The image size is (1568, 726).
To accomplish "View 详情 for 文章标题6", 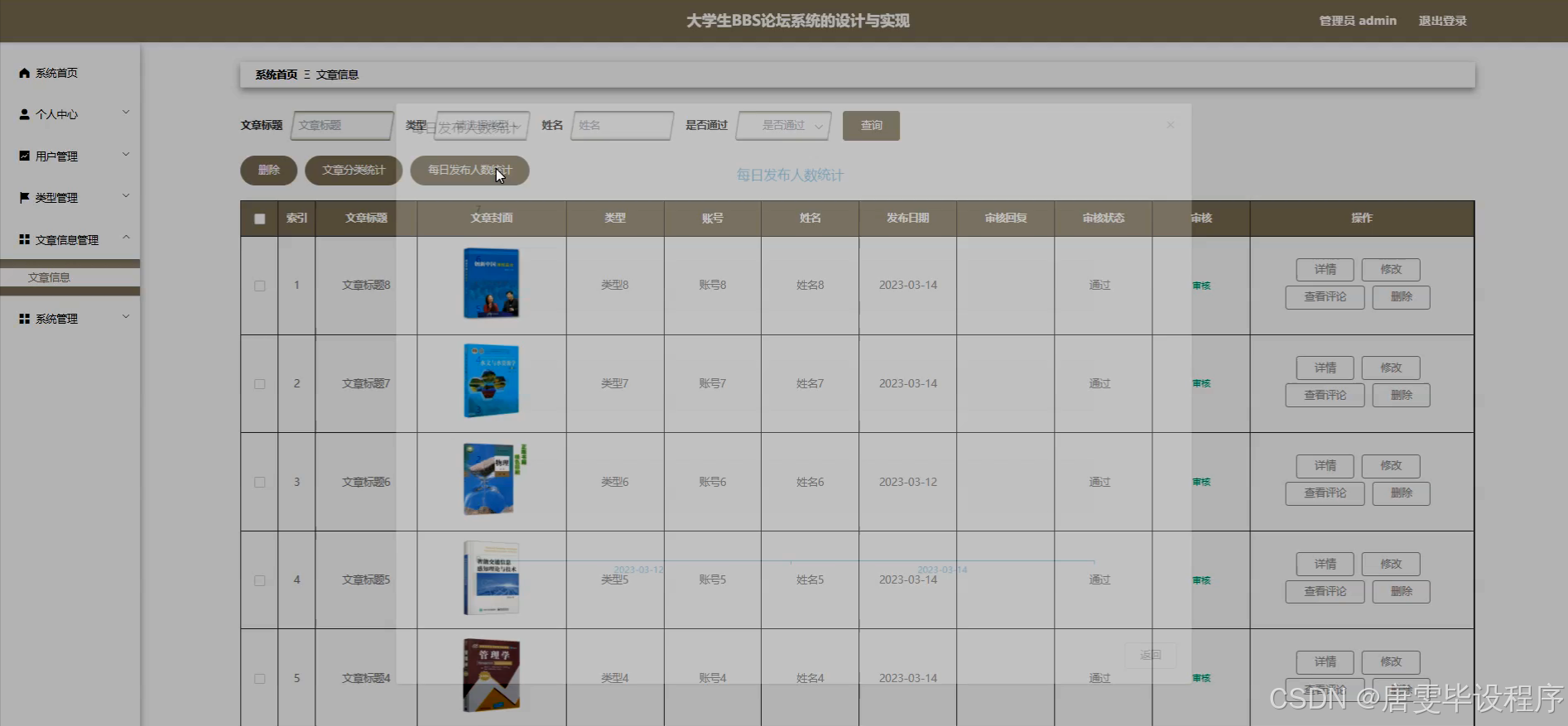I will tap(1325, 466).
